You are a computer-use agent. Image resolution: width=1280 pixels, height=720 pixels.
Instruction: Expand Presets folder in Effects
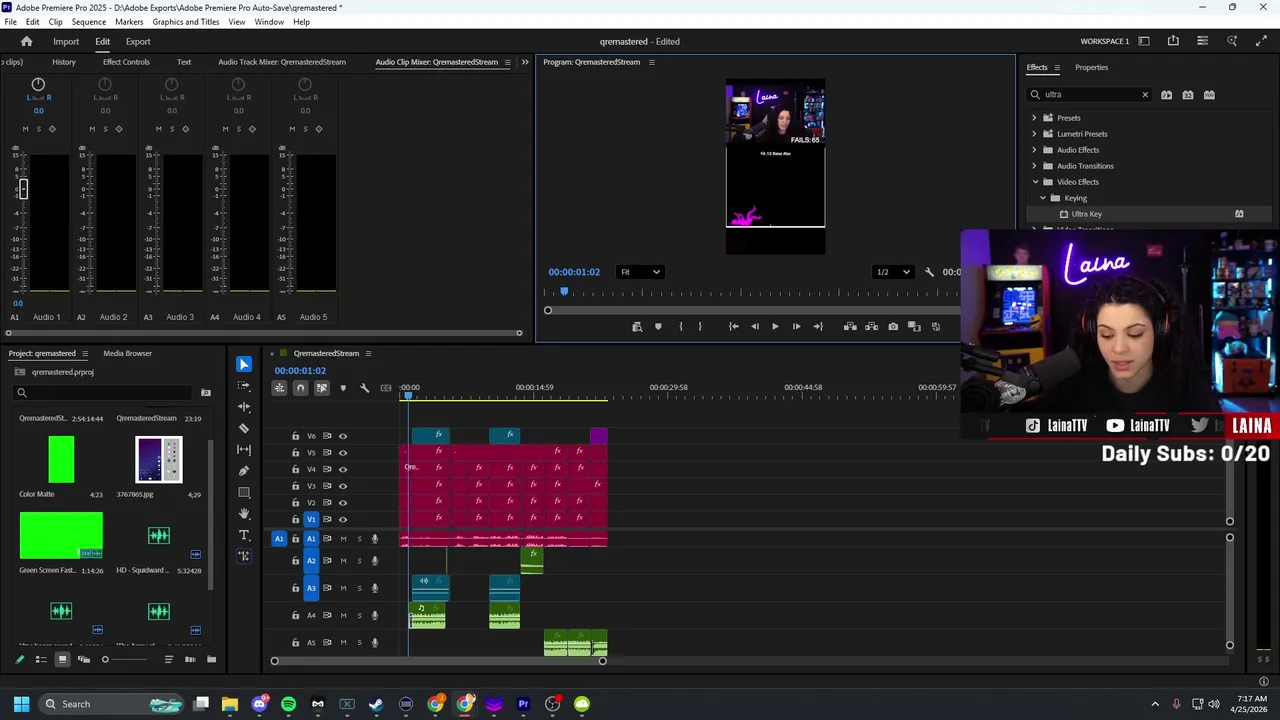pyautogui.click(x=1035, y=118)
